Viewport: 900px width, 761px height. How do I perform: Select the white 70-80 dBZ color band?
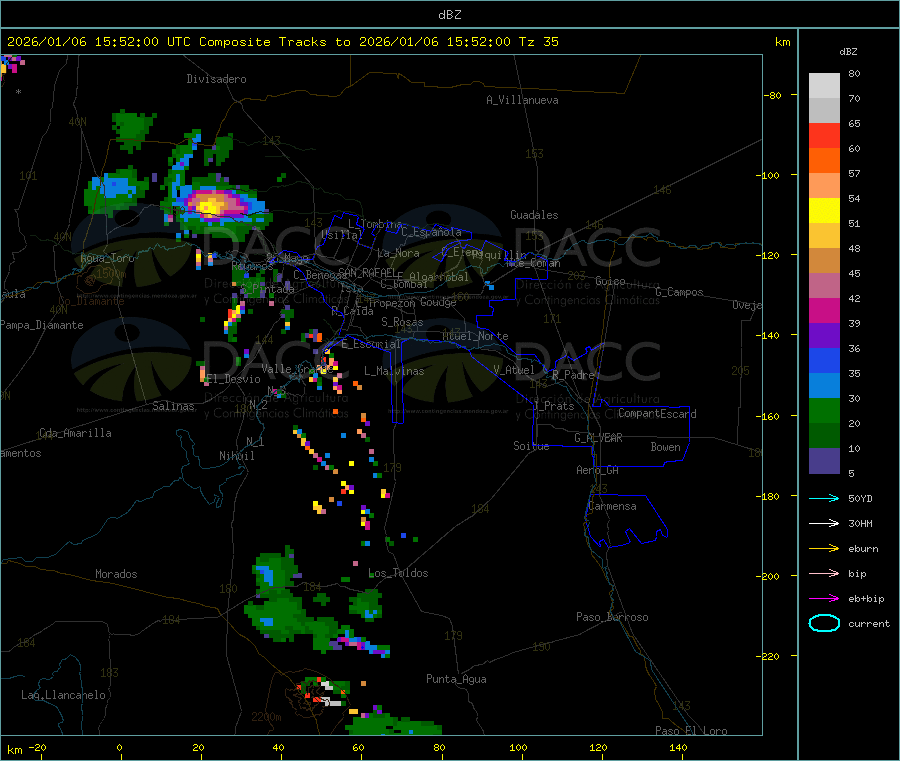pyautogui.click(x=824, y=86)
